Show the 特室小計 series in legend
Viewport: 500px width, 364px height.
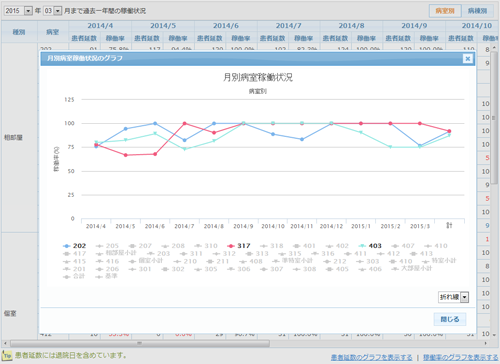click(439, 261)
